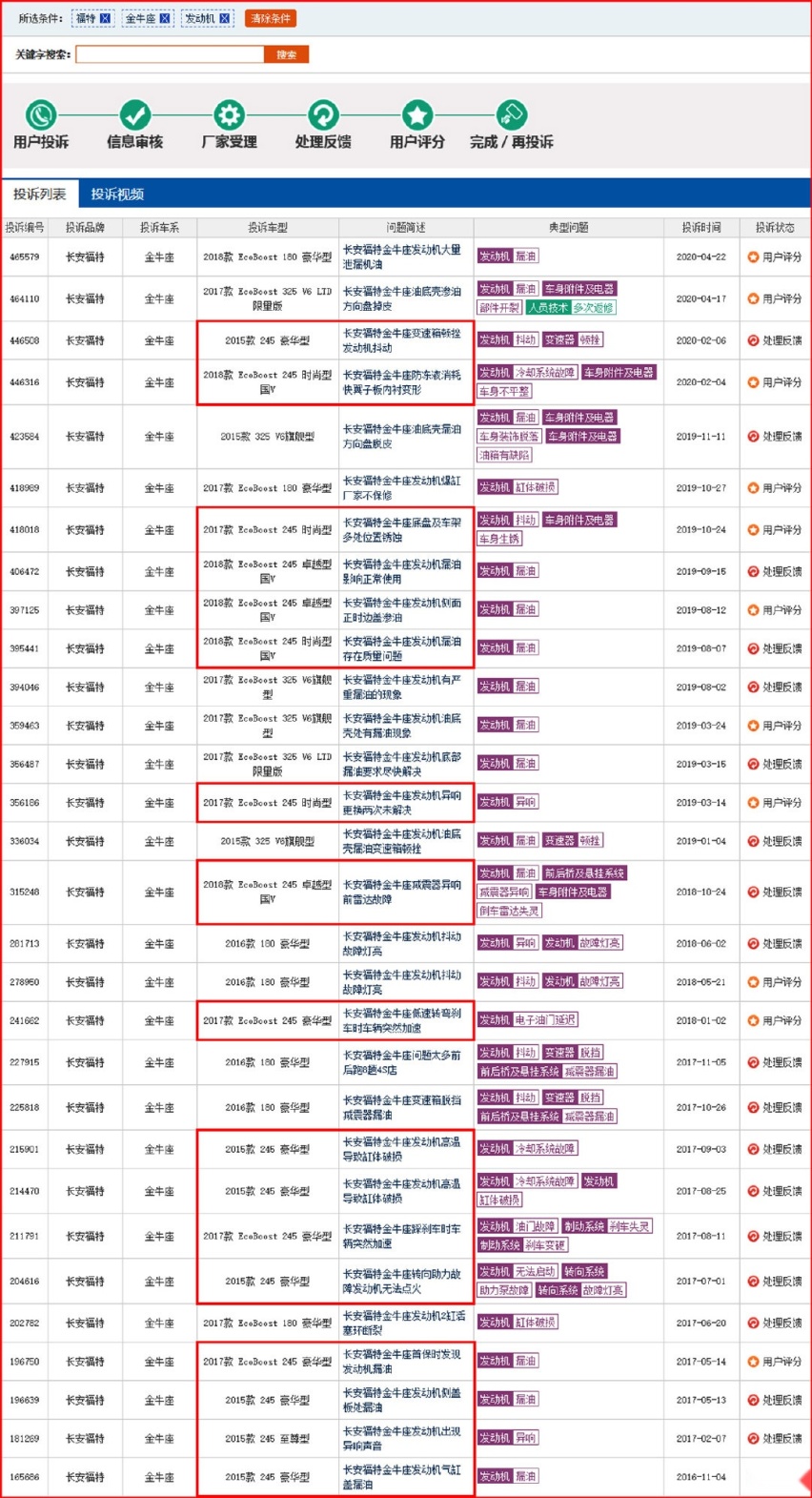
Task: Click the status icon in row 359463
Action: click(x=753, y=726)
